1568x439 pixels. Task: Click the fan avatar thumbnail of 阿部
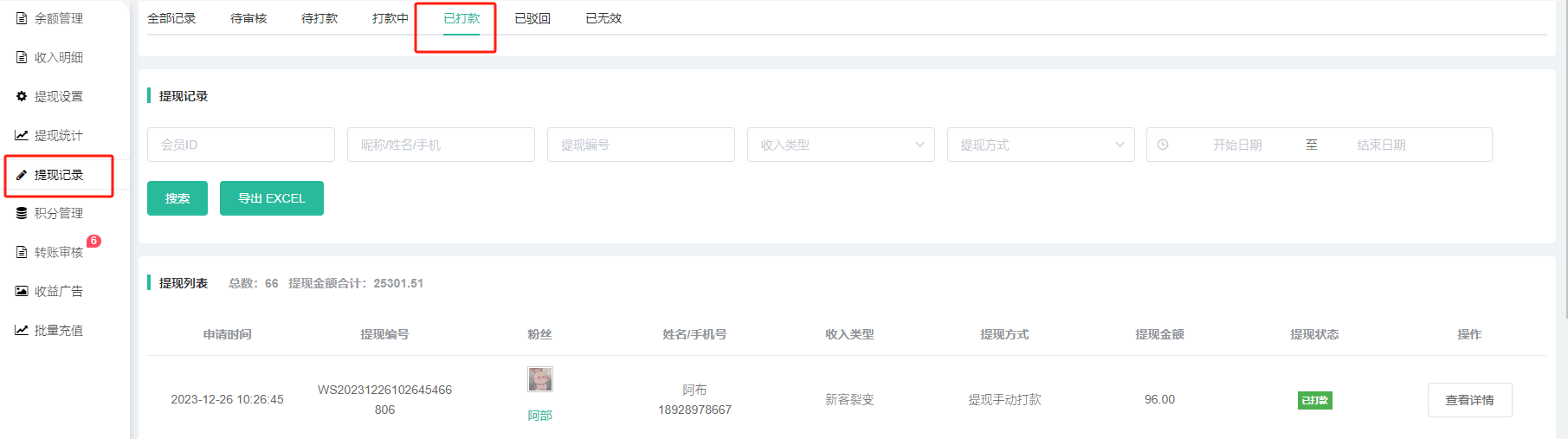[x=540, y=379]
